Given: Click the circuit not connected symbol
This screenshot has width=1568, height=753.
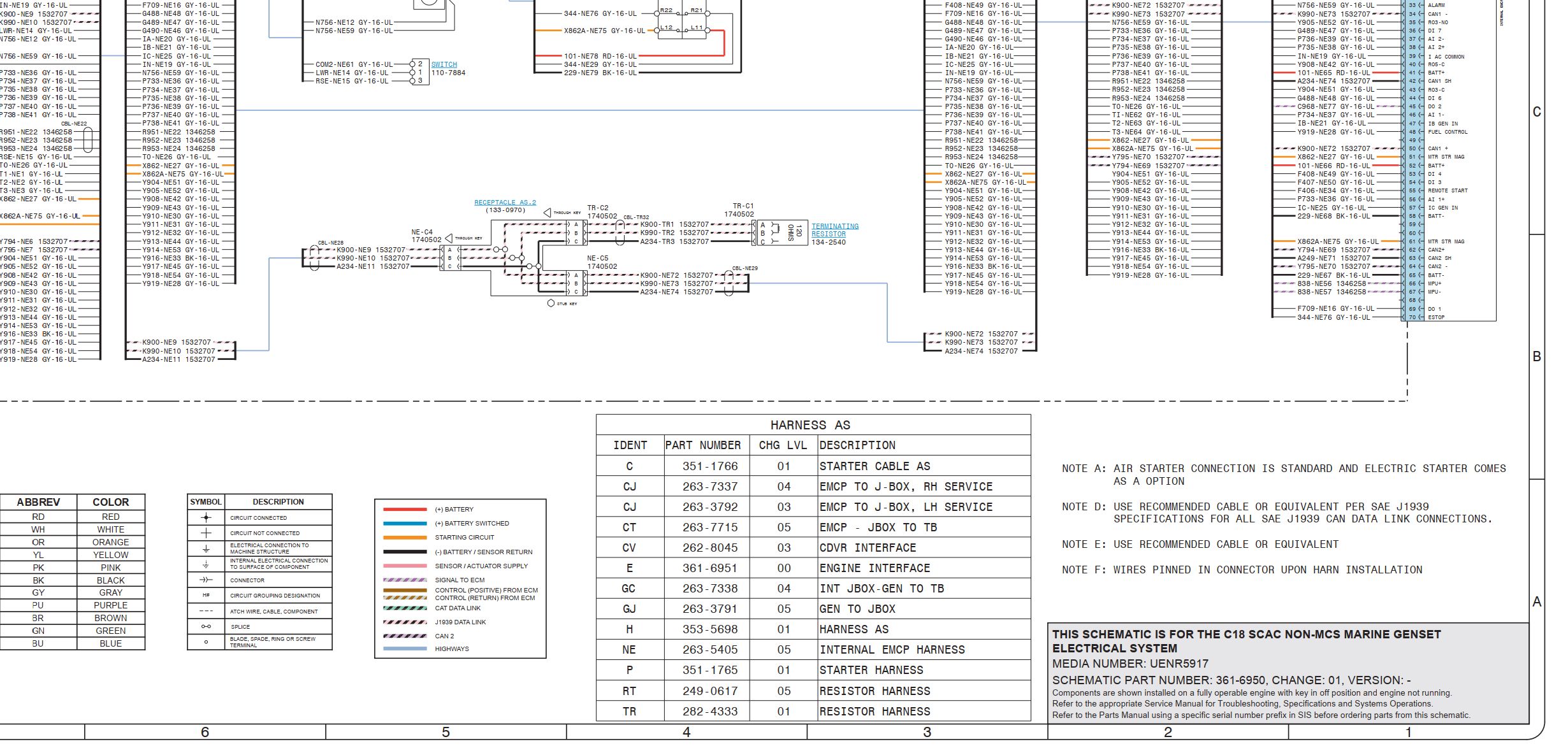Looking at the screenshot, I should click(x=206, y=533).
